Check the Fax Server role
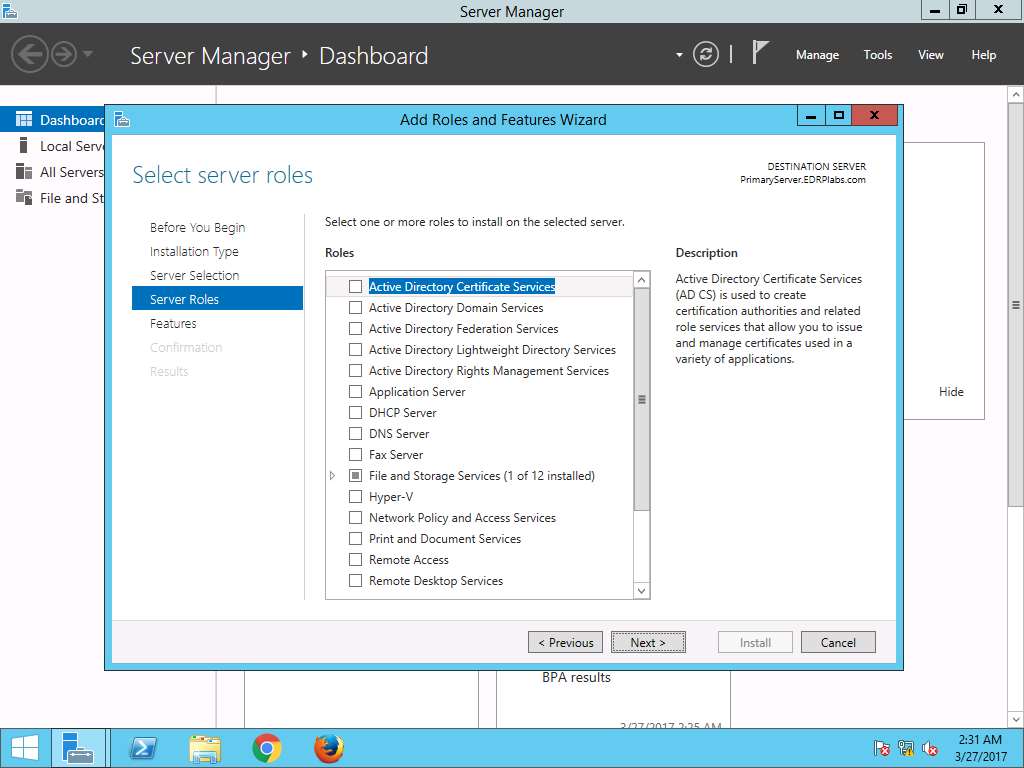 pyautogui.click(x=355, y=454)
